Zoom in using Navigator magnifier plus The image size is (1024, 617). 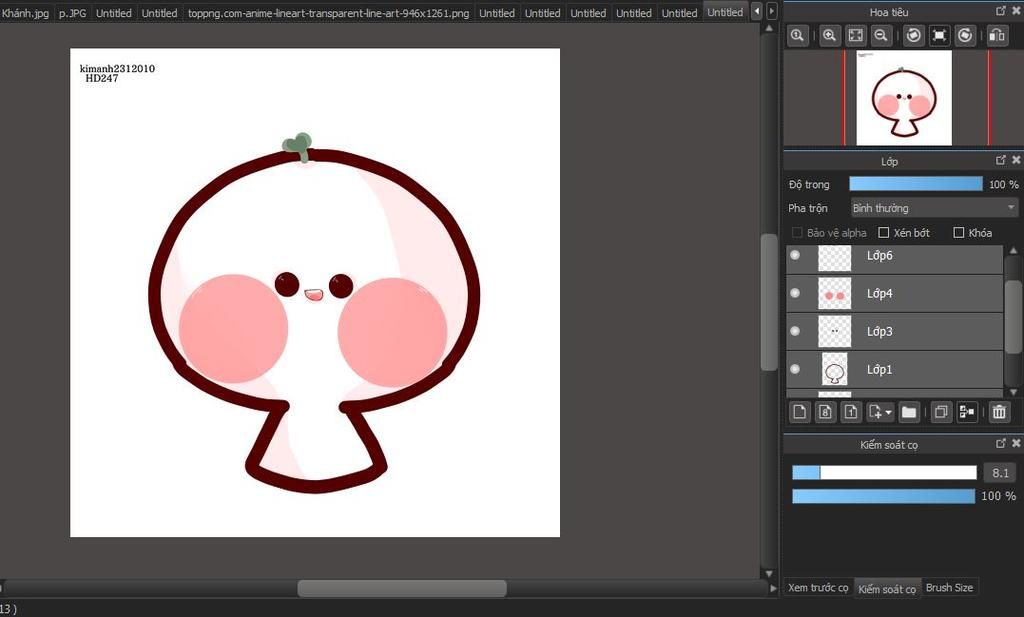click(x=829, y=35)
